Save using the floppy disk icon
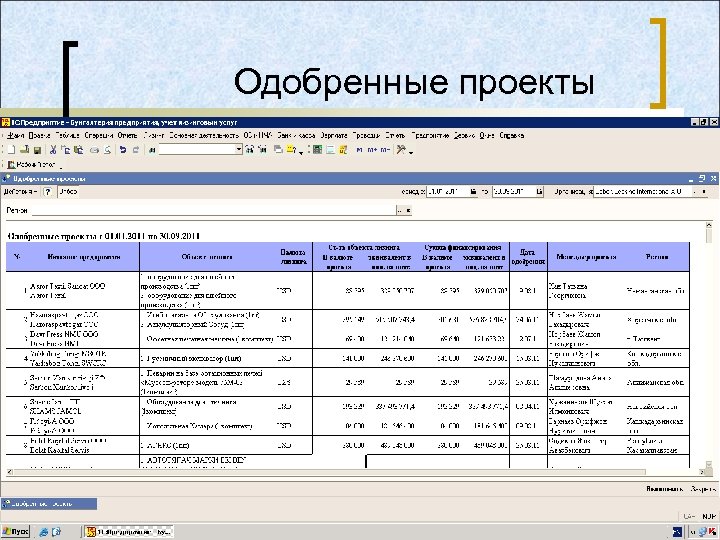Viewport: 720px width, 540px height. click(x=38, y=150)
